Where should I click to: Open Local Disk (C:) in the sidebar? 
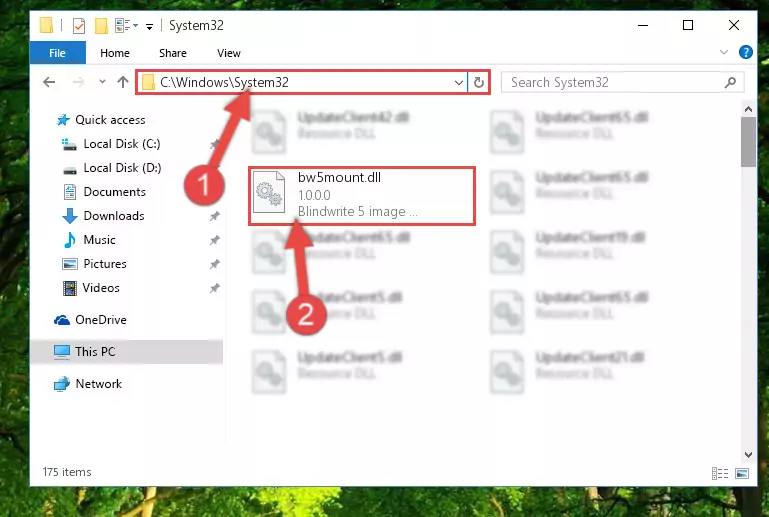[x=122, y=144]
